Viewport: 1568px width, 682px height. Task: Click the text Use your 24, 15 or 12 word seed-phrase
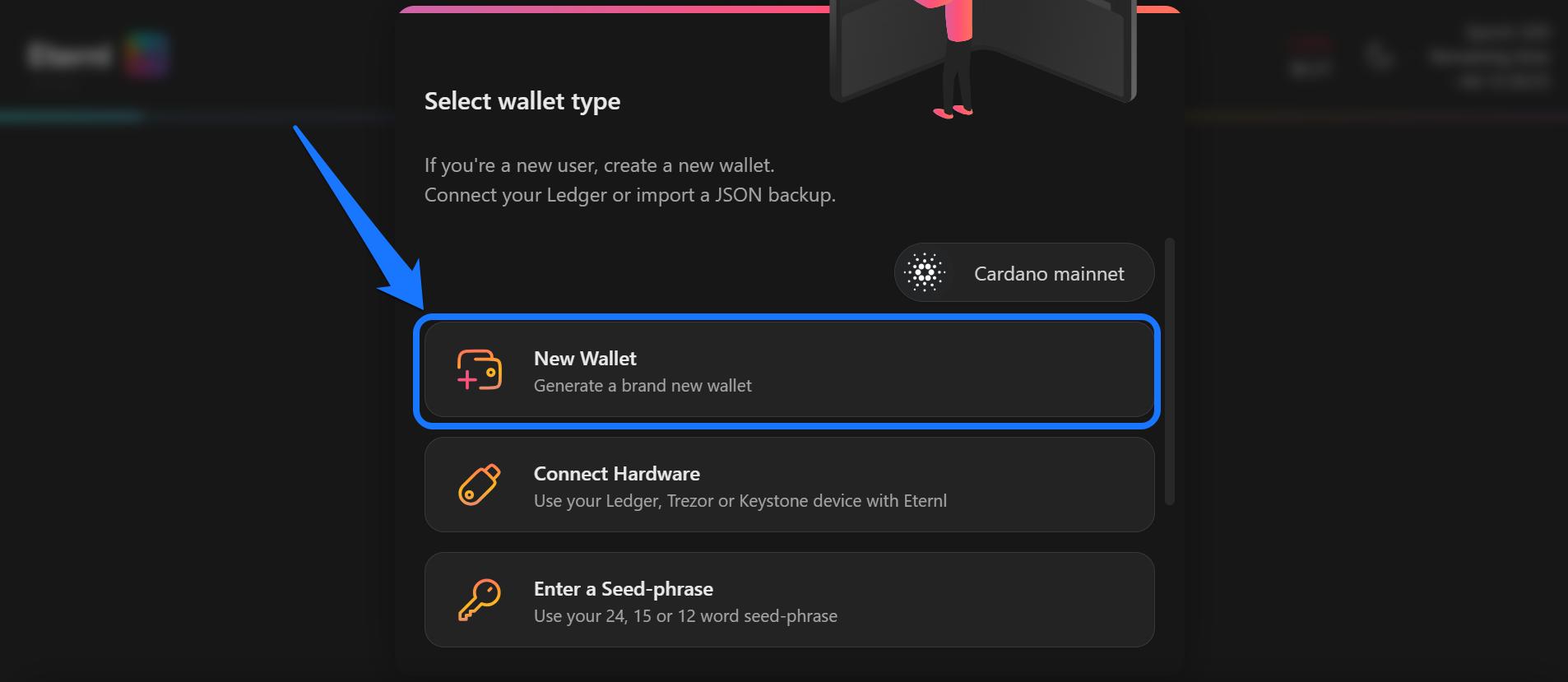[x=685, y=615]
